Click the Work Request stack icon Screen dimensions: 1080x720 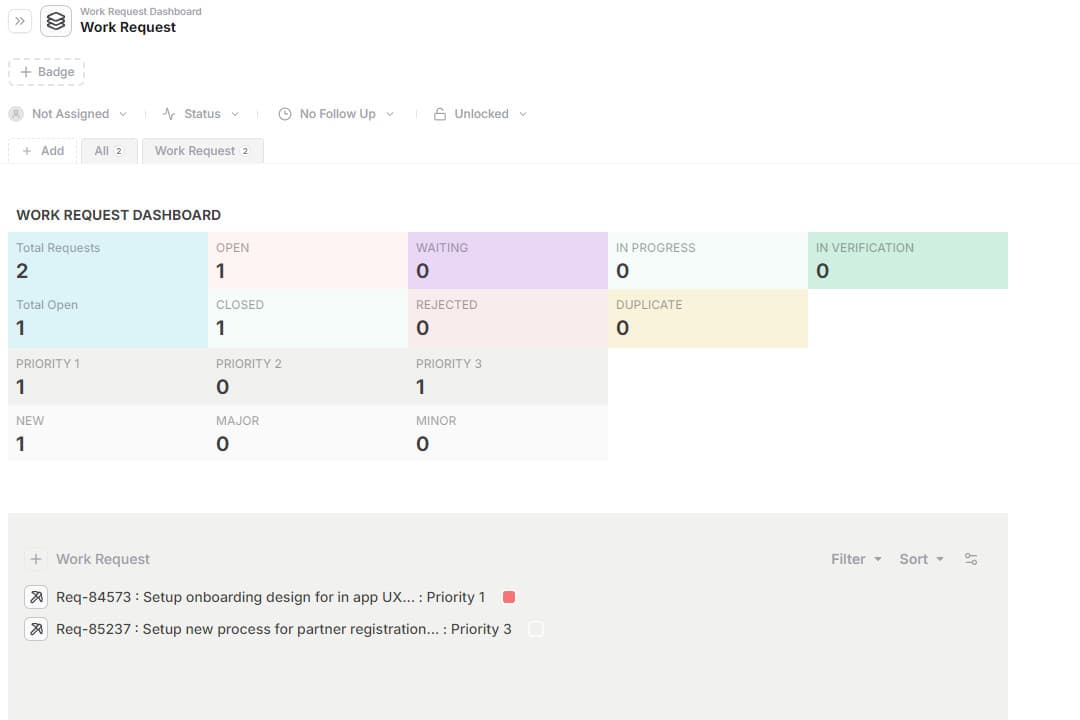pos(56,21)
